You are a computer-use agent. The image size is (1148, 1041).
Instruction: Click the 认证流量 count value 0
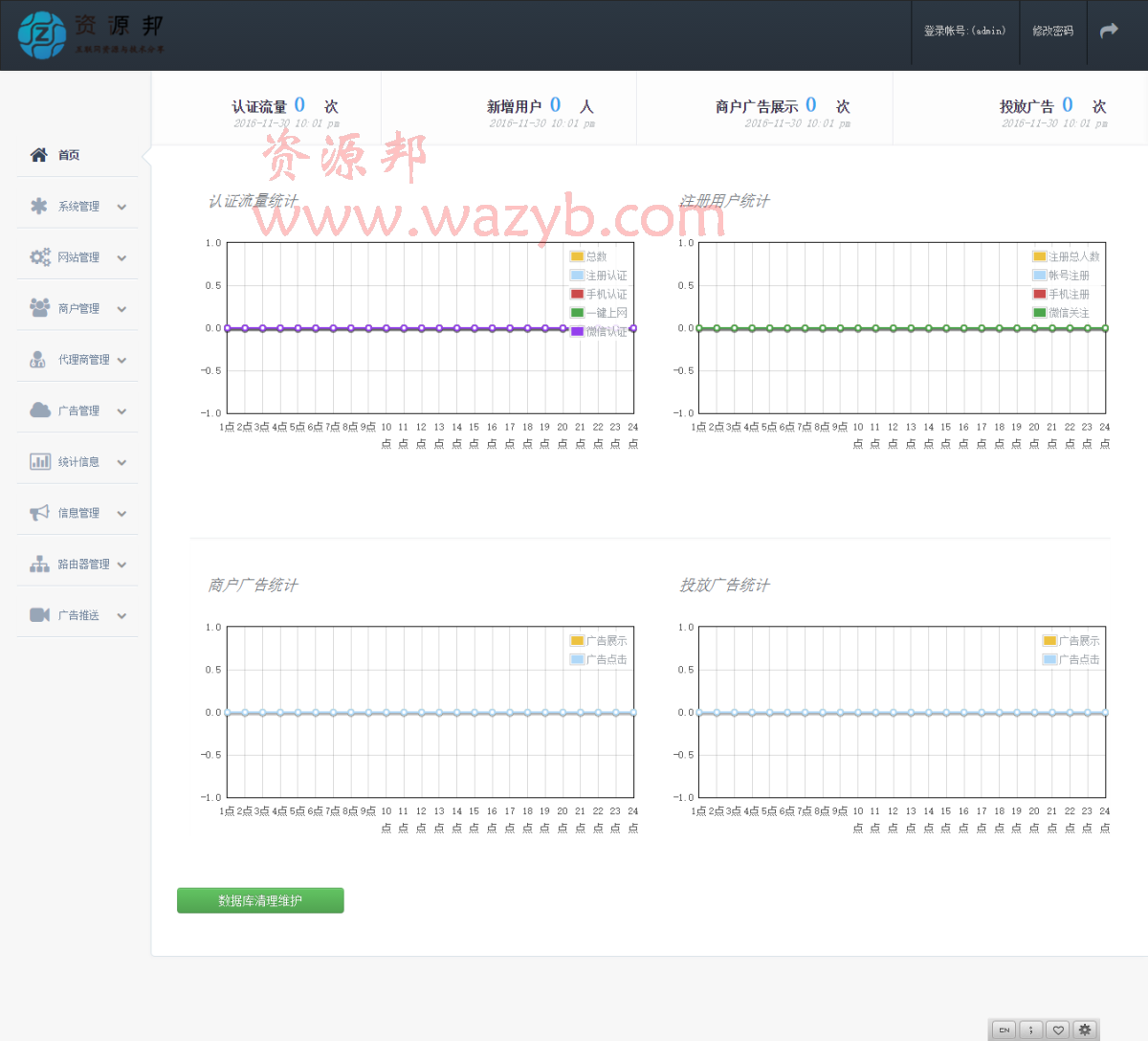click(299, 104)
